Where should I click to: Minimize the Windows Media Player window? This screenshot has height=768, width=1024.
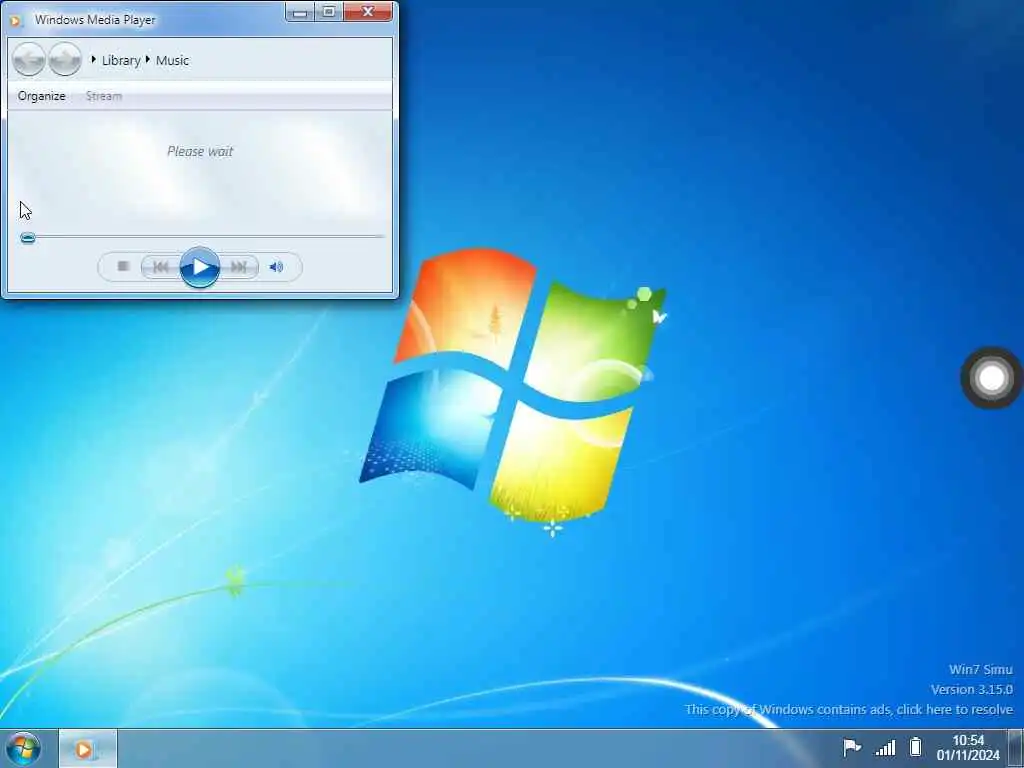point(300,12)
